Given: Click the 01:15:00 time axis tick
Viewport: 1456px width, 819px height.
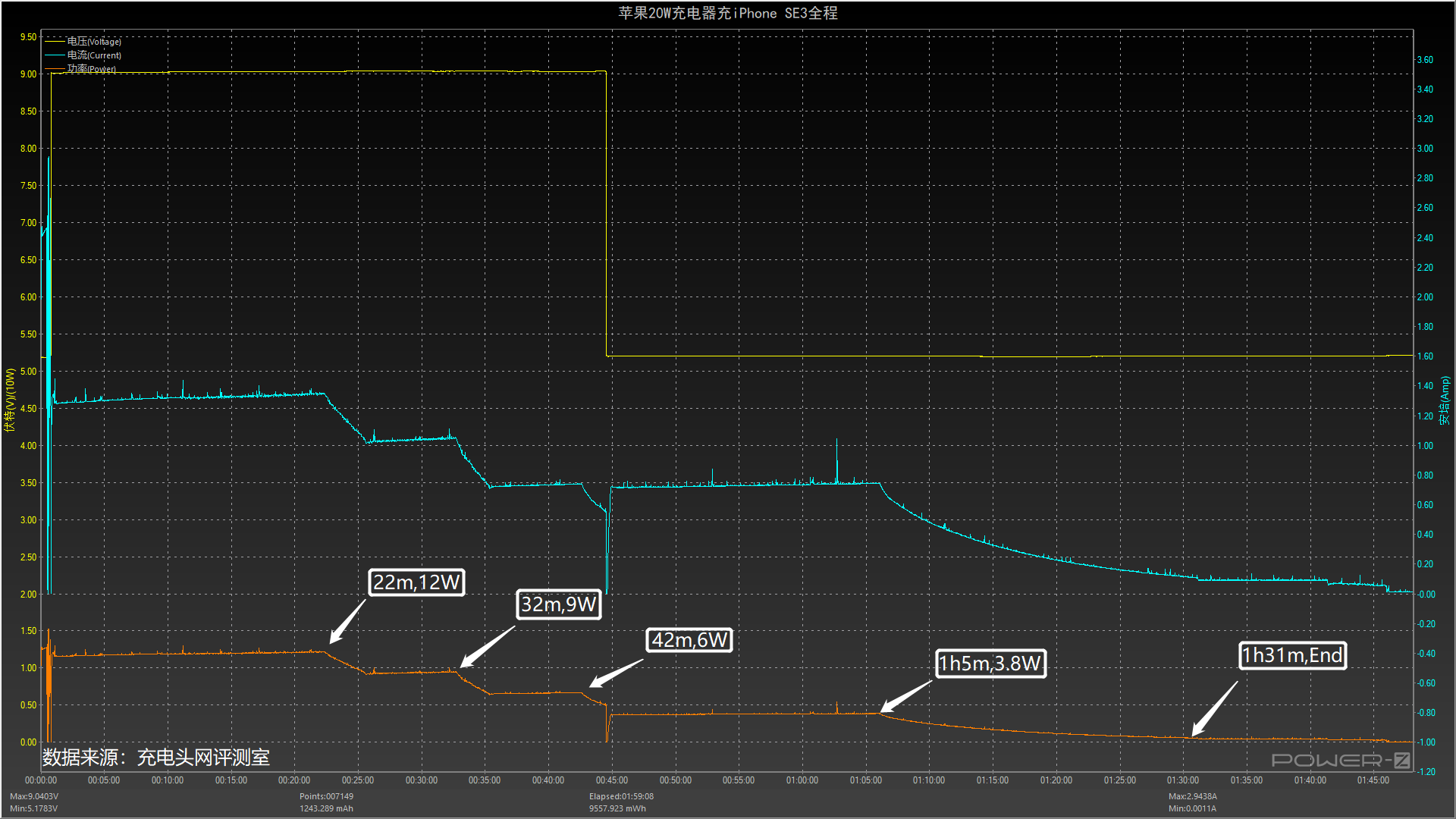Looking at the screenshot, I should tap(993, 780).
